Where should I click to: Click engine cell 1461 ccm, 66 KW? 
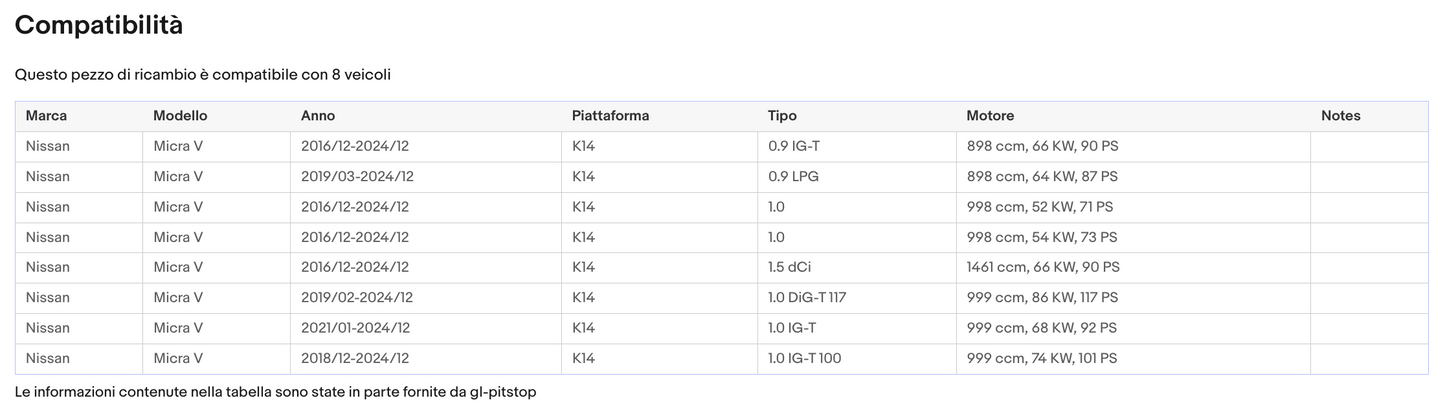(1043, 268)
